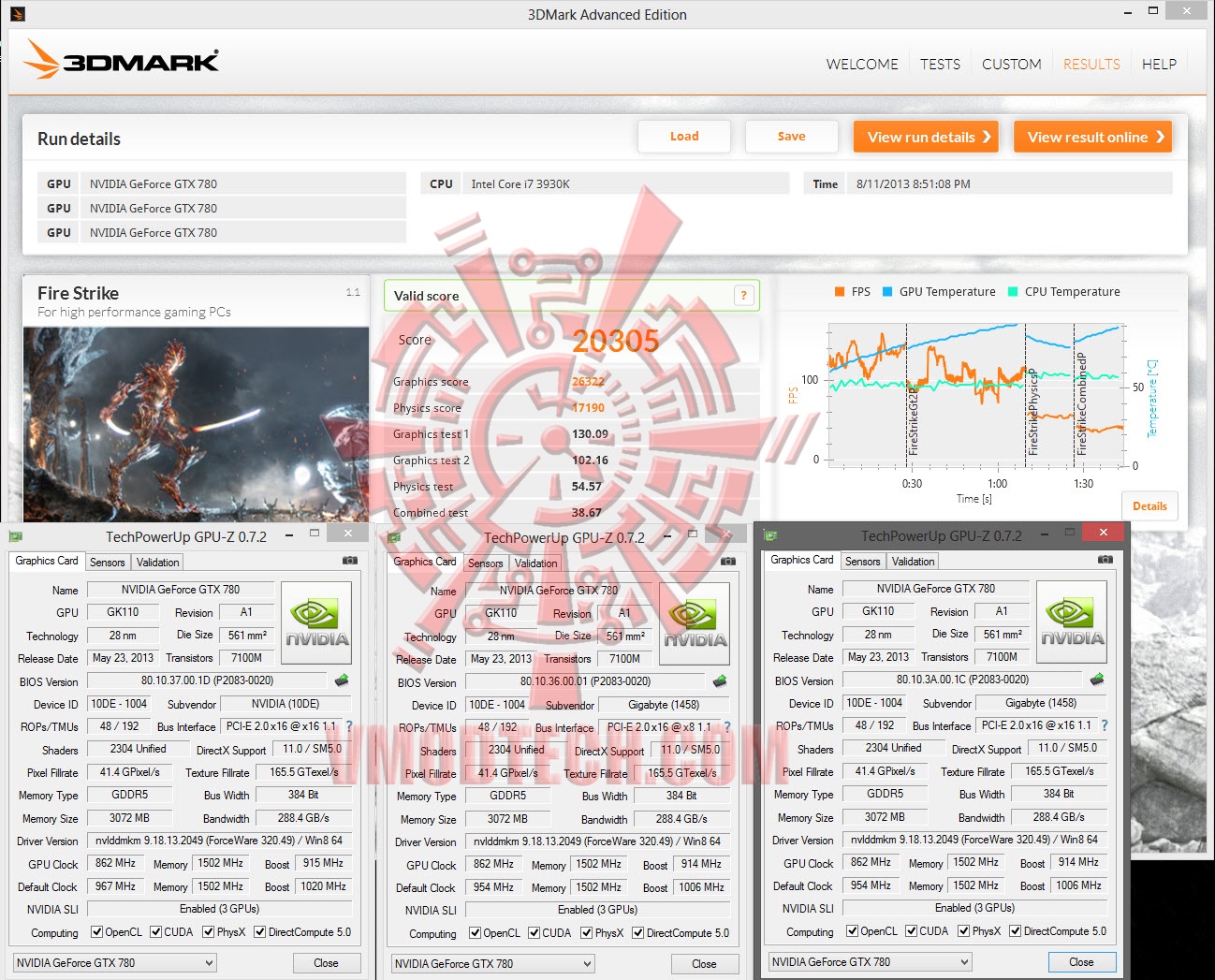Screen dimensions: 1215x980
Task: Minimize the 3DMark Advanced Edition window
Action: click(1128, 12)
